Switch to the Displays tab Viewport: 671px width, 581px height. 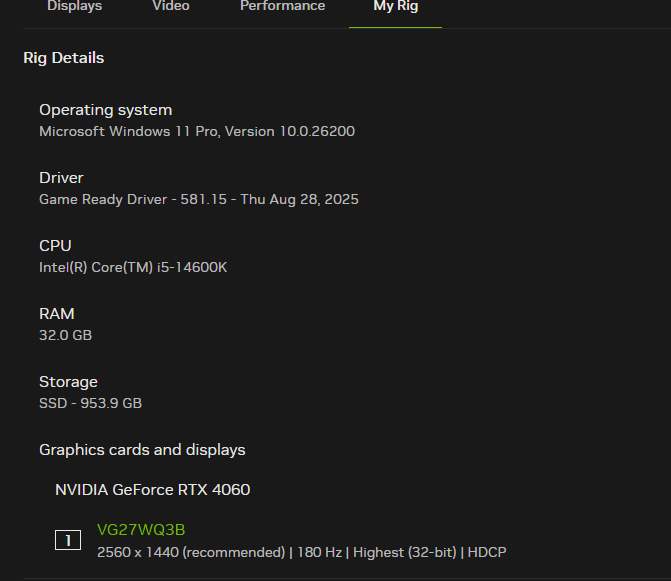click(x=74, y=6)
